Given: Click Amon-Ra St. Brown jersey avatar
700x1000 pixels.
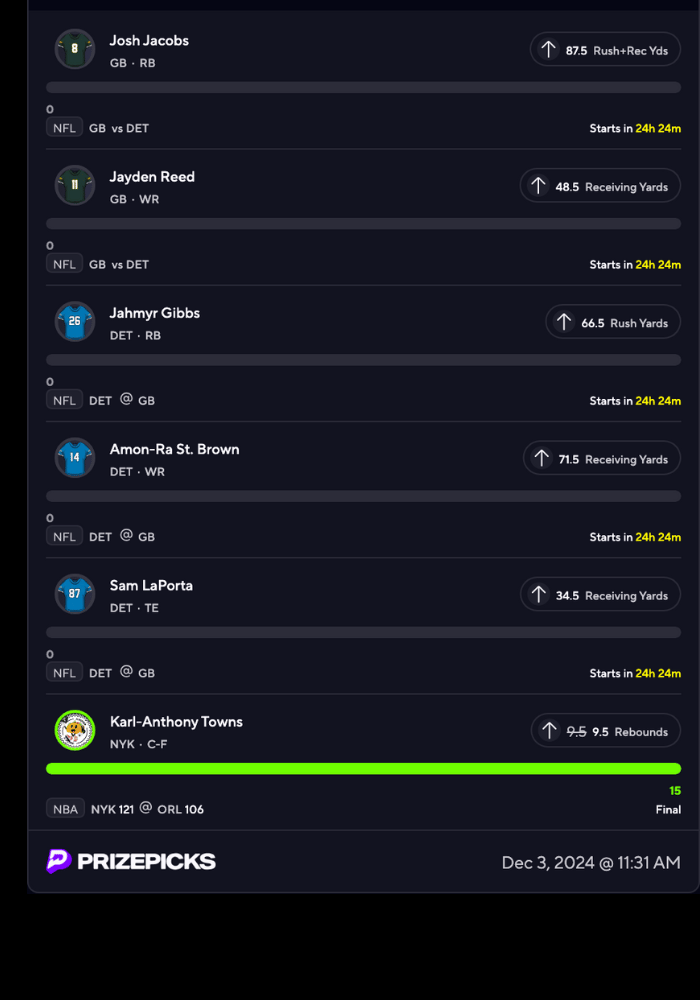Looking at the screenshot, I should pos(75,458).
